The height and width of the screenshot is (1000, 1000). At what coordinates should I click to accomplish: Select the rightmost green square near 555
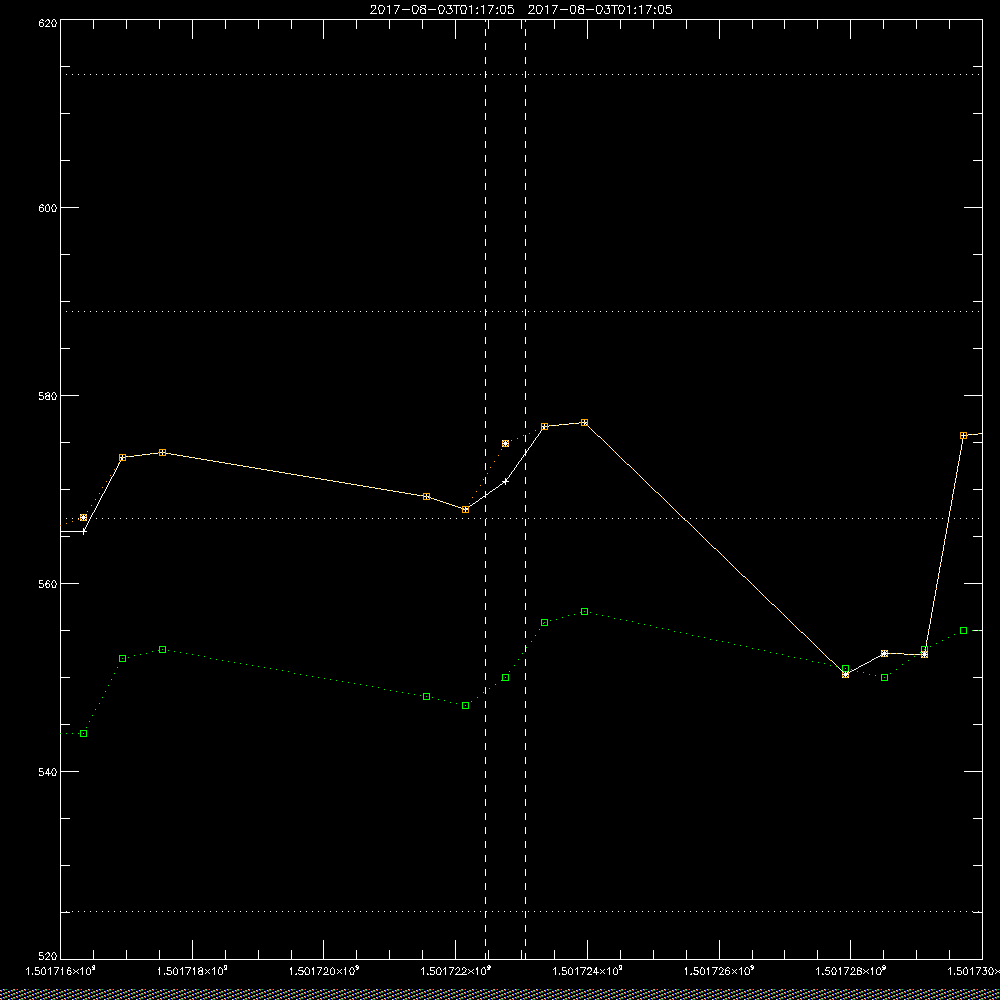point(964,631)
